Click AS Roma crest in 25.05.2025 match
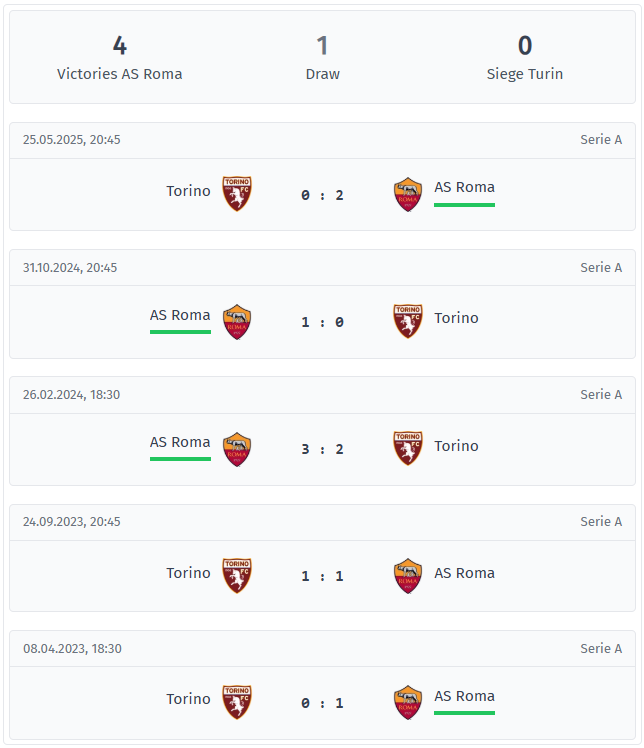This screenshot has height=748, width=644. (x=408, y=194)
